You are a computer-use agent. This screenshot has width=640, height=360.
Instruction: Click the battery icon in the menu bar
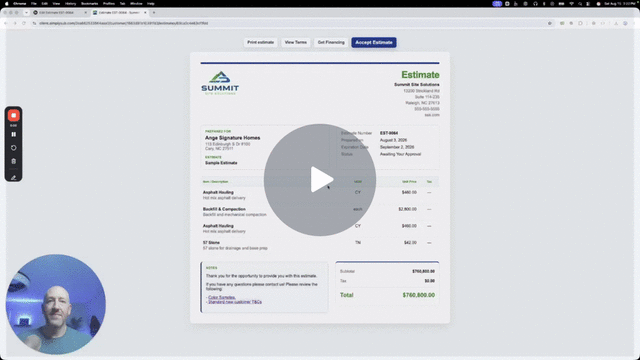(562, 4)
